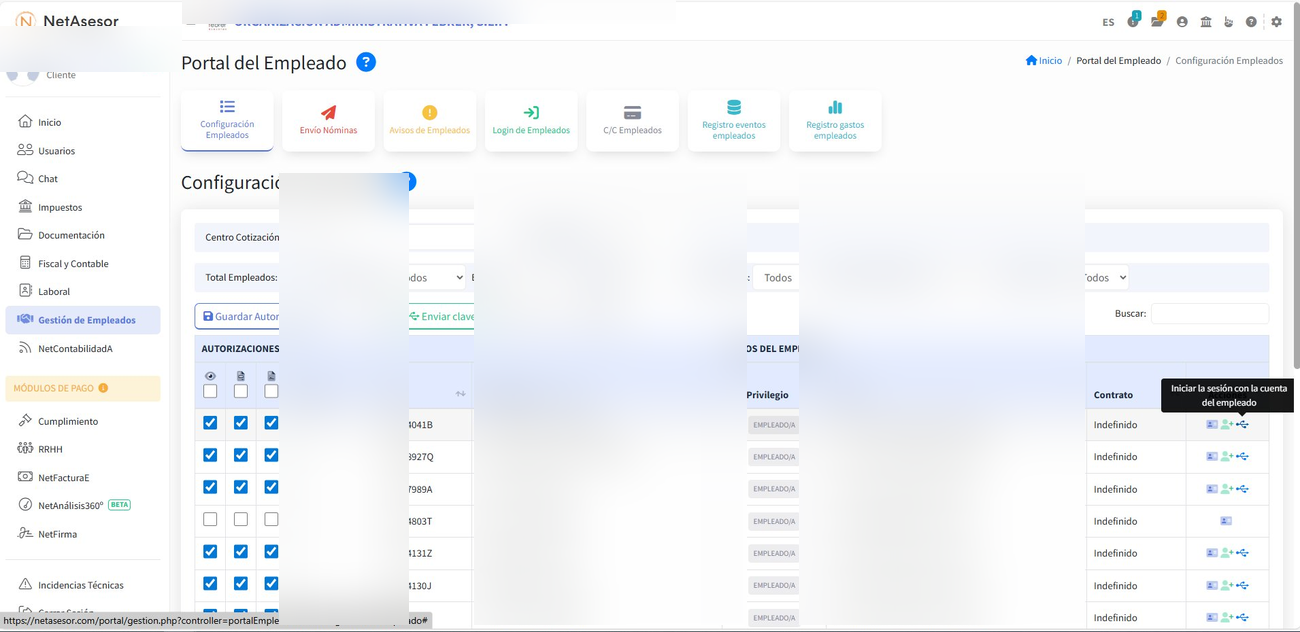The image size is (1300, 632).
Task: Expand the 'Todos' filter dropdown in center
Action: pos(777,278)
